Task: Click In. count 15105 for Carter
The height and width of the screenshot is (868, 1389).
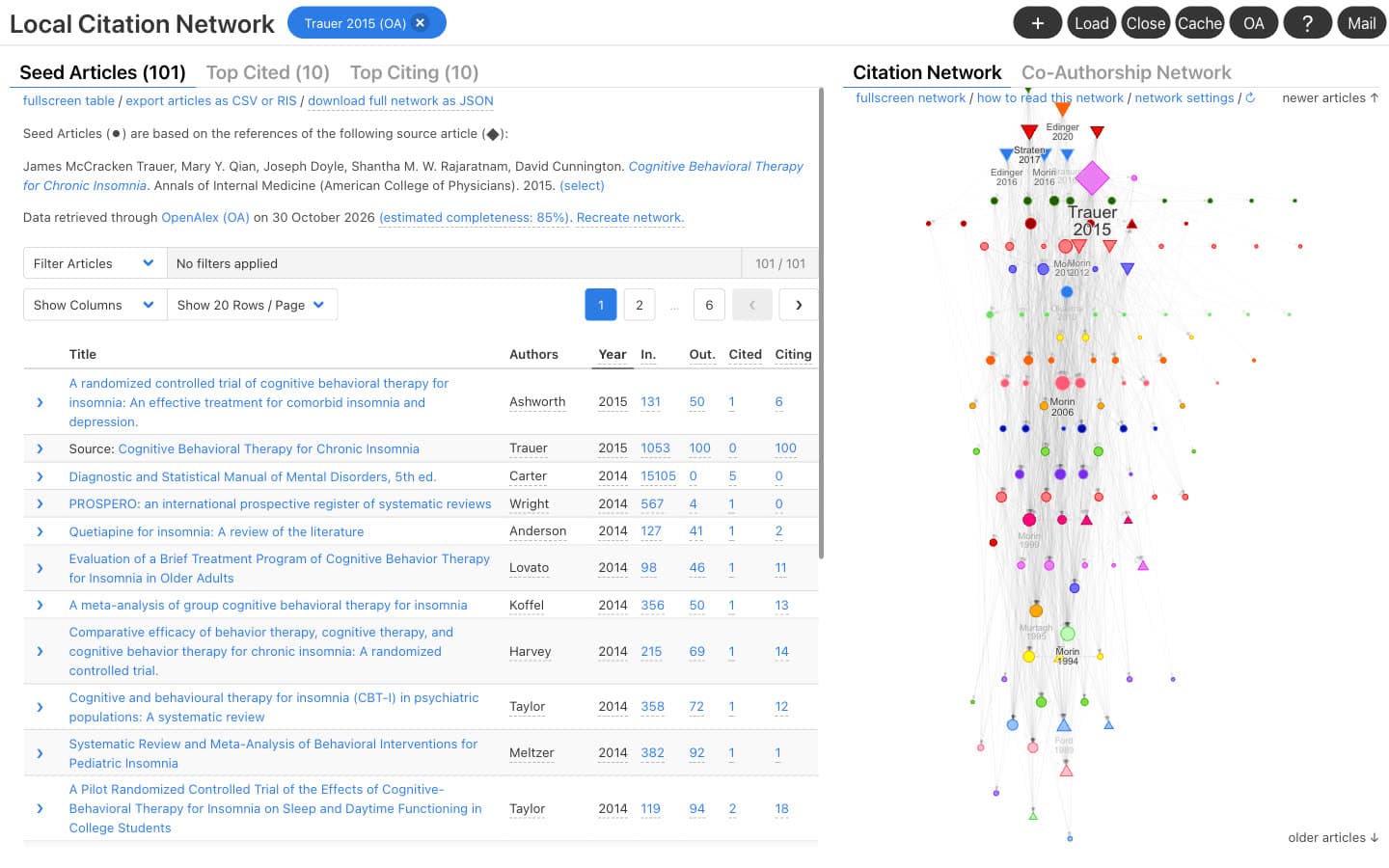Action: pyautogui.click(x=658, y=476)
